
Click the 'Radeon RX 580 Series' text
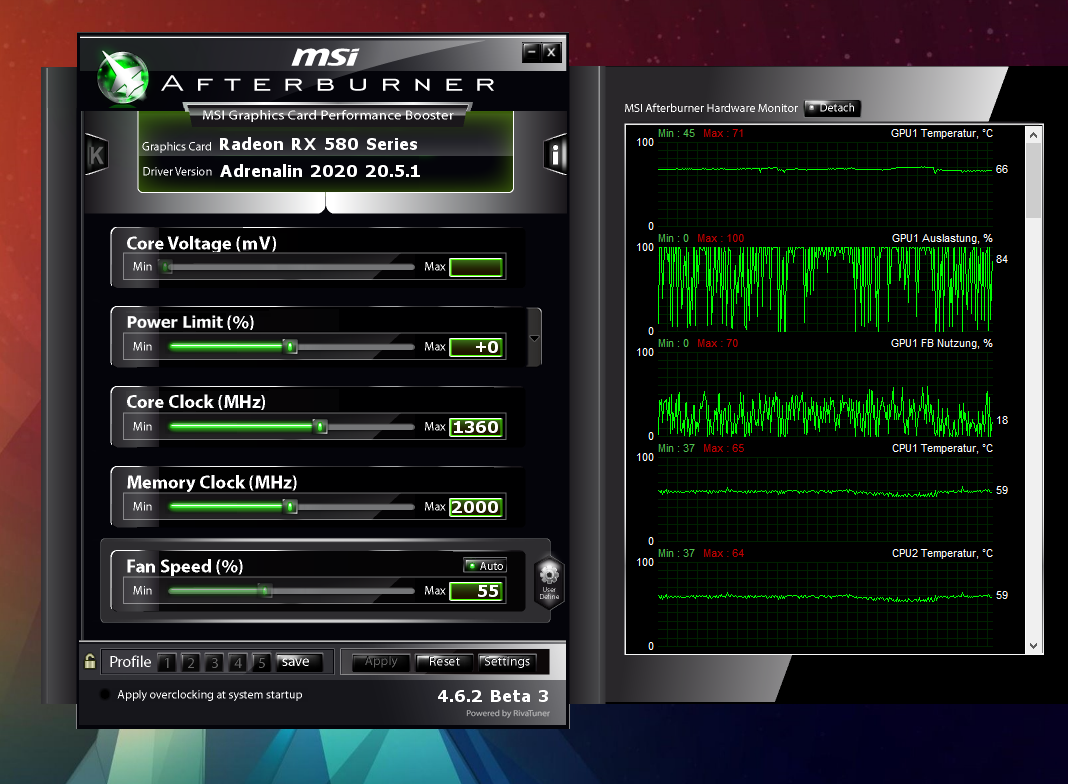318,144
